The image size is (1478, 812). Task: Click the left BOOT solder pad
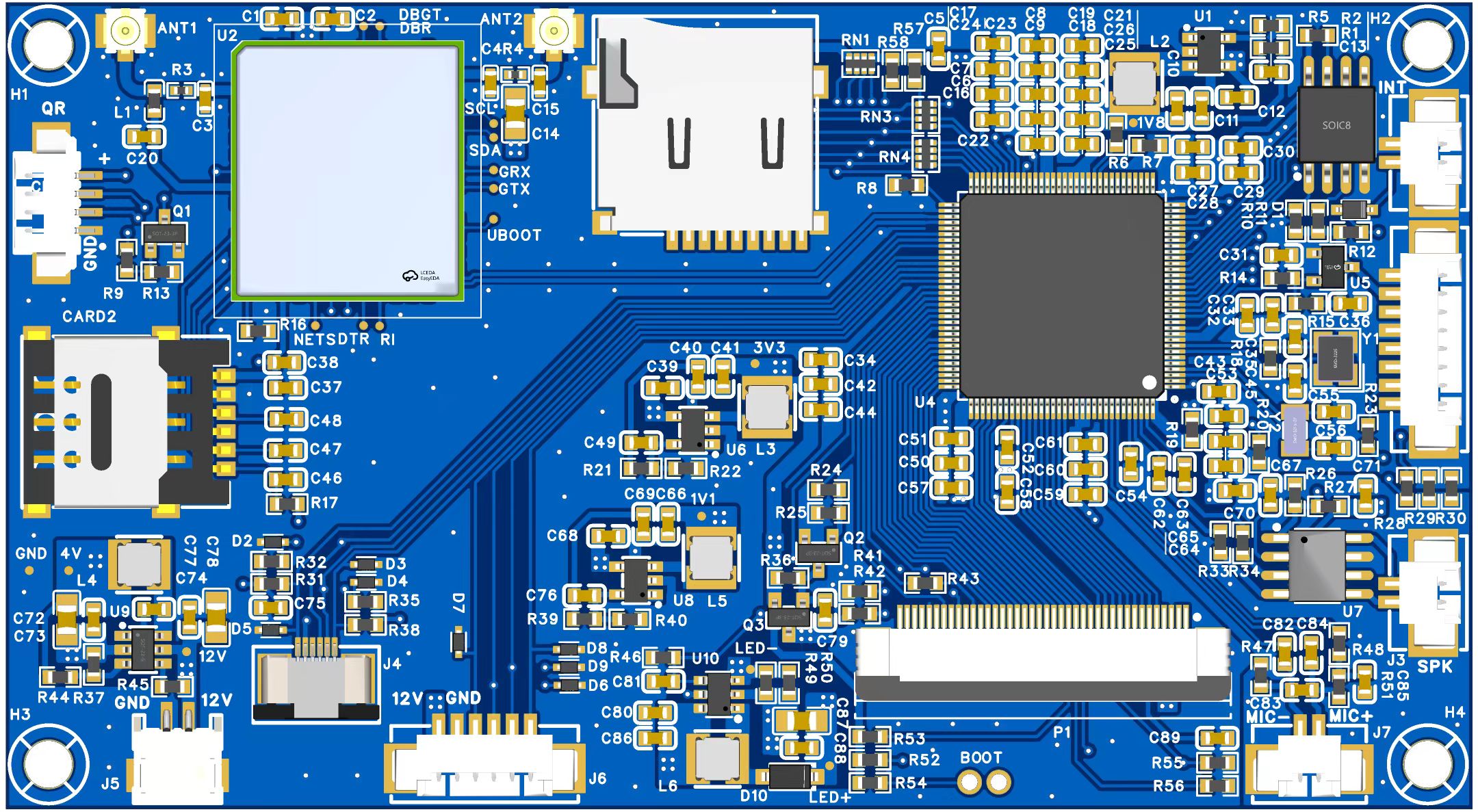click(x=969, y=781)
